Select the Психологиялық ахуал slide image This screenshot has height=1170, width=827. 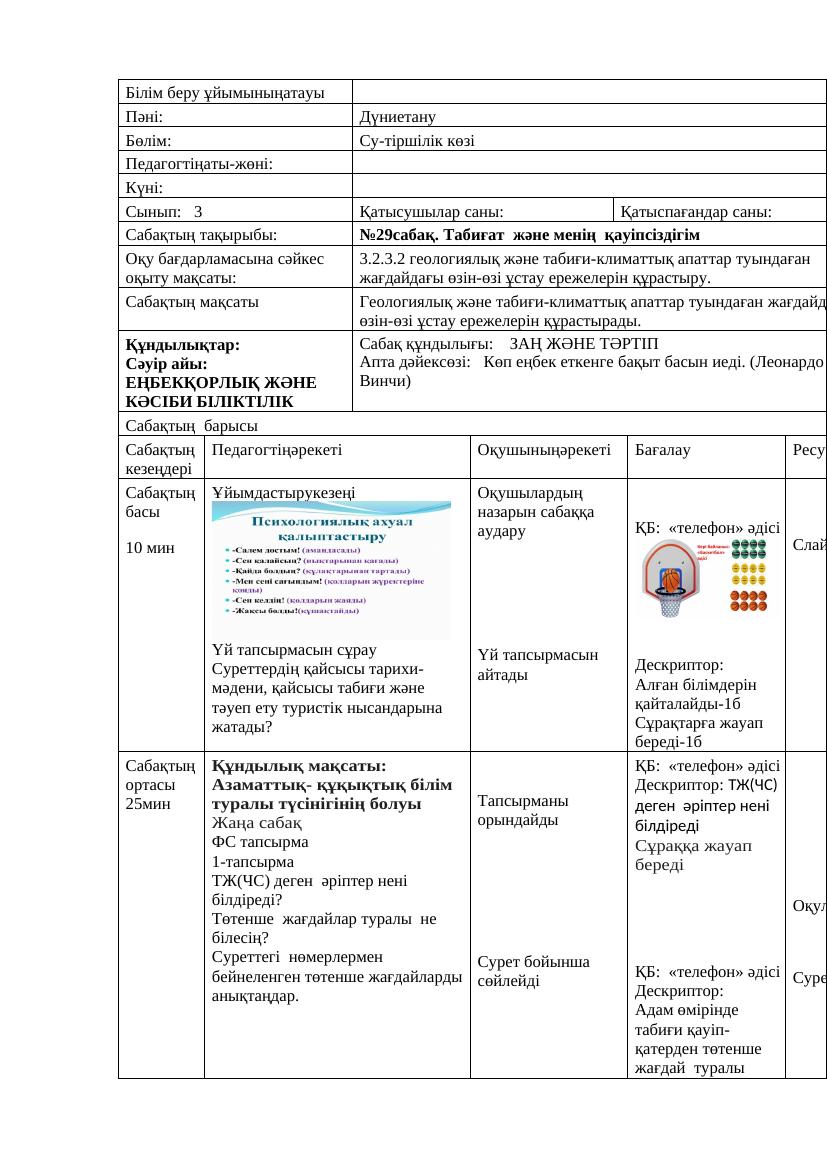(330, 565)
